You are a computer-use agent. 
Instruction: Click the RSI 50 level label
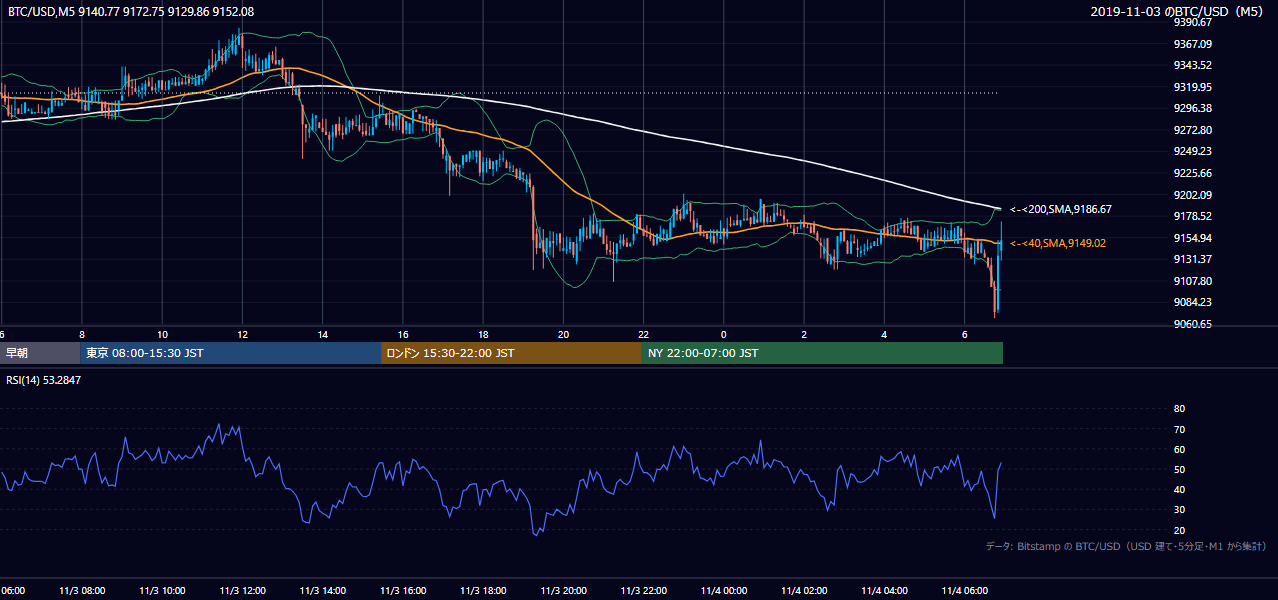[1180, 469]
